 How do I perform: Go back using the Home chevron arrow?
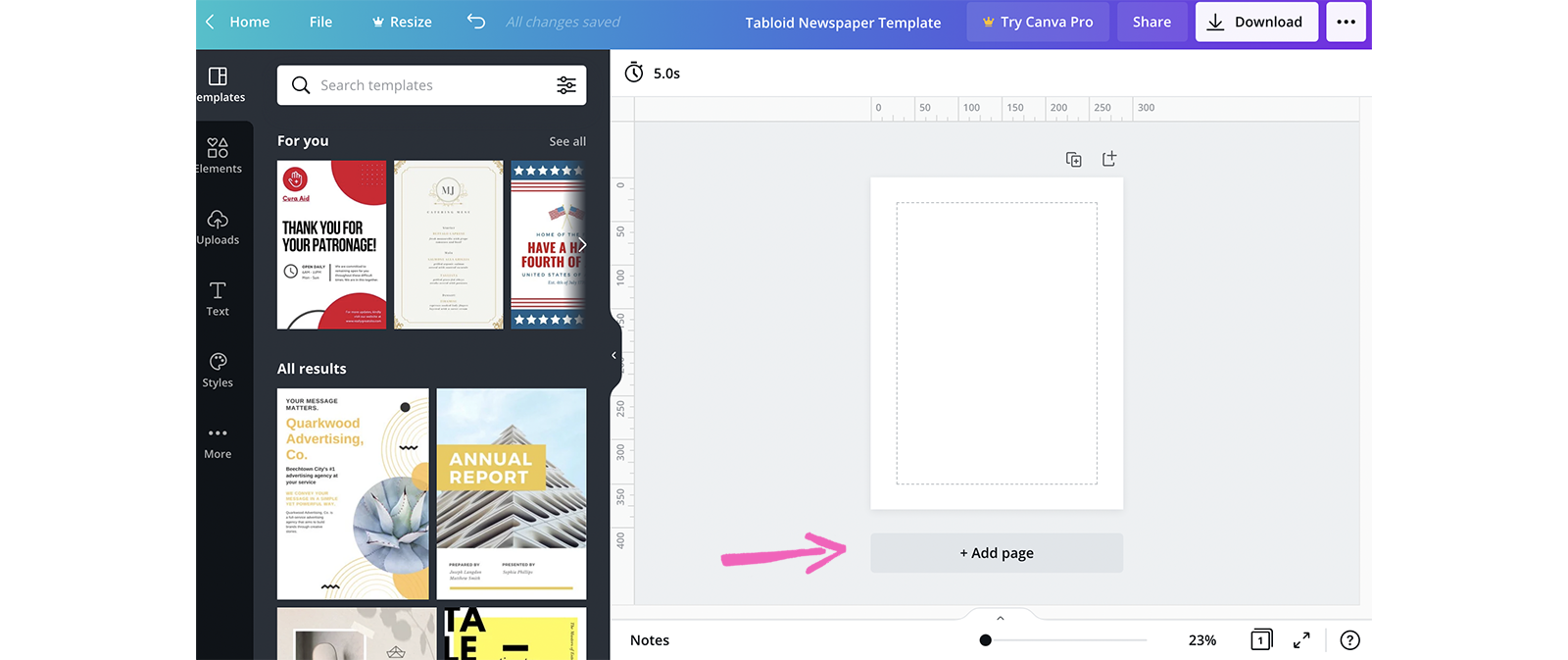[210, 22]
